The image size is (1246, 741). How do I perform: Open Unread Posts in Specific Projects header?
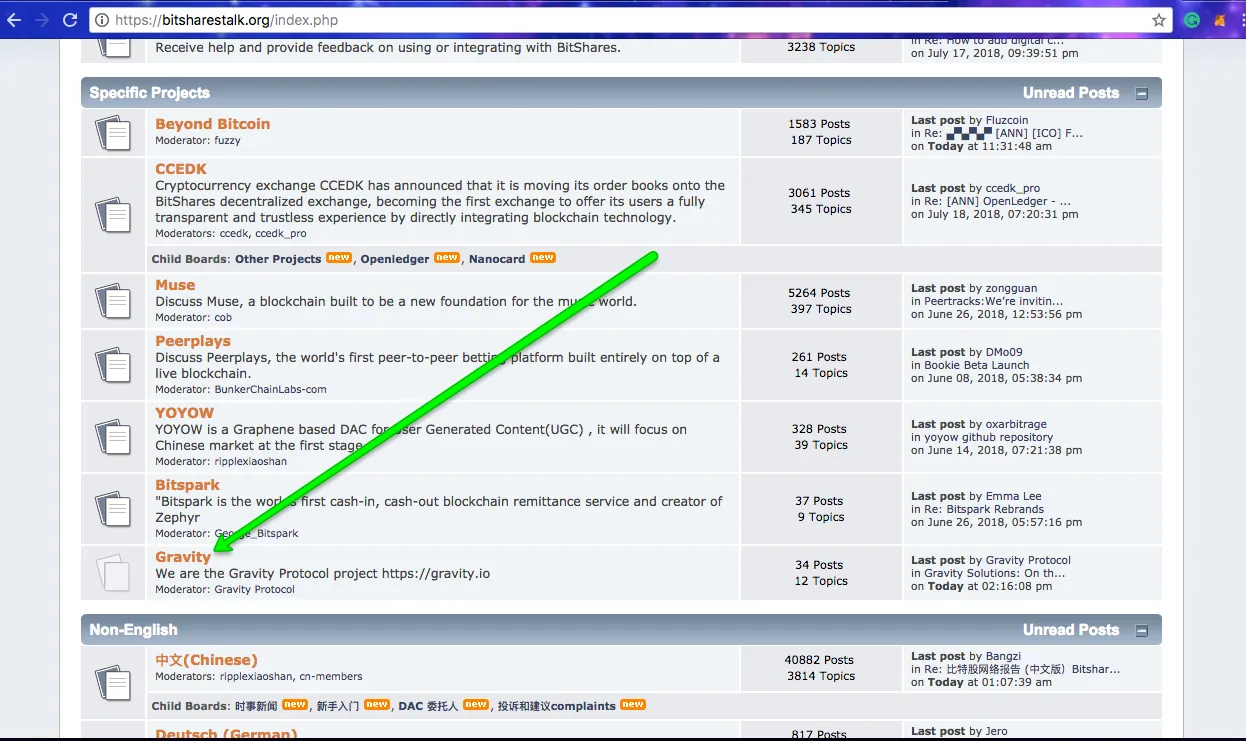click(x=1071, y=93)
